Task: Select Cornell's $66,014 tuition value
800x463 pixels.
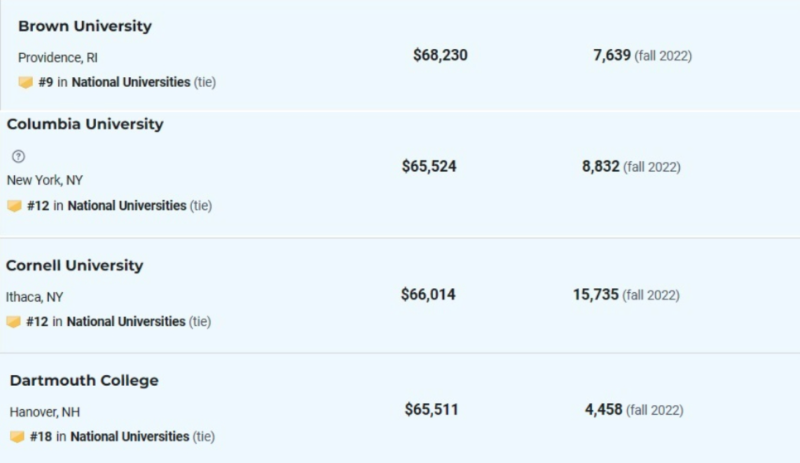Action: (428, 295)
